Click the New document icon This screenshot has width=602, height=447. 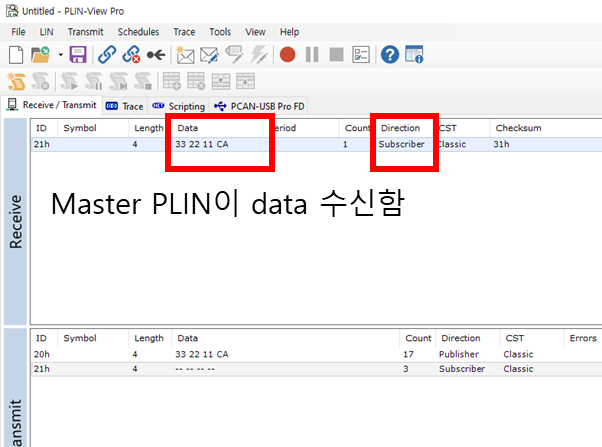click(x=16, y=55)
